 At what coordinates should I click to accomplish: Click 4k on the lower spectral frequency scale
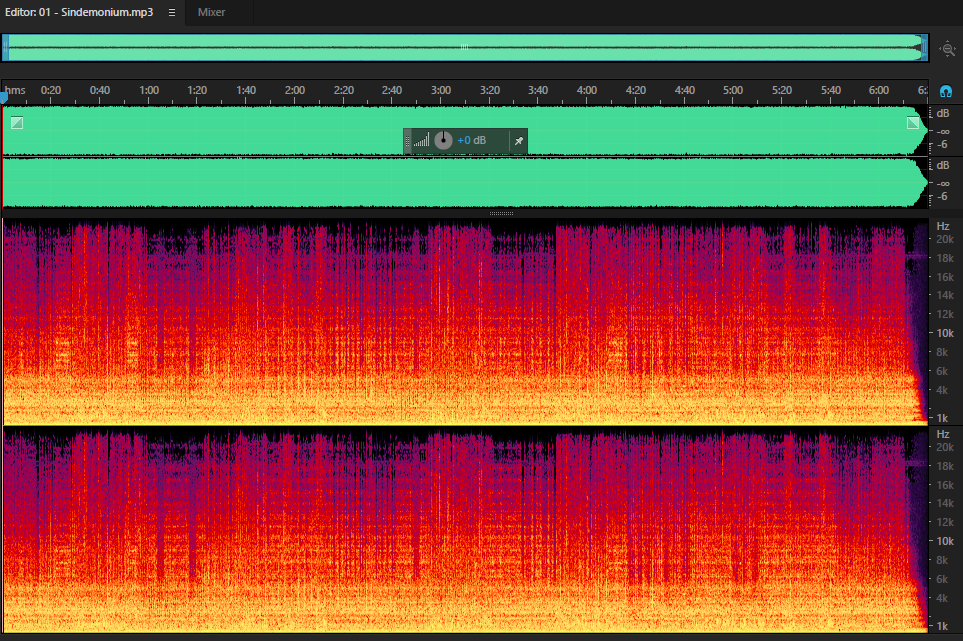(942, 598)
